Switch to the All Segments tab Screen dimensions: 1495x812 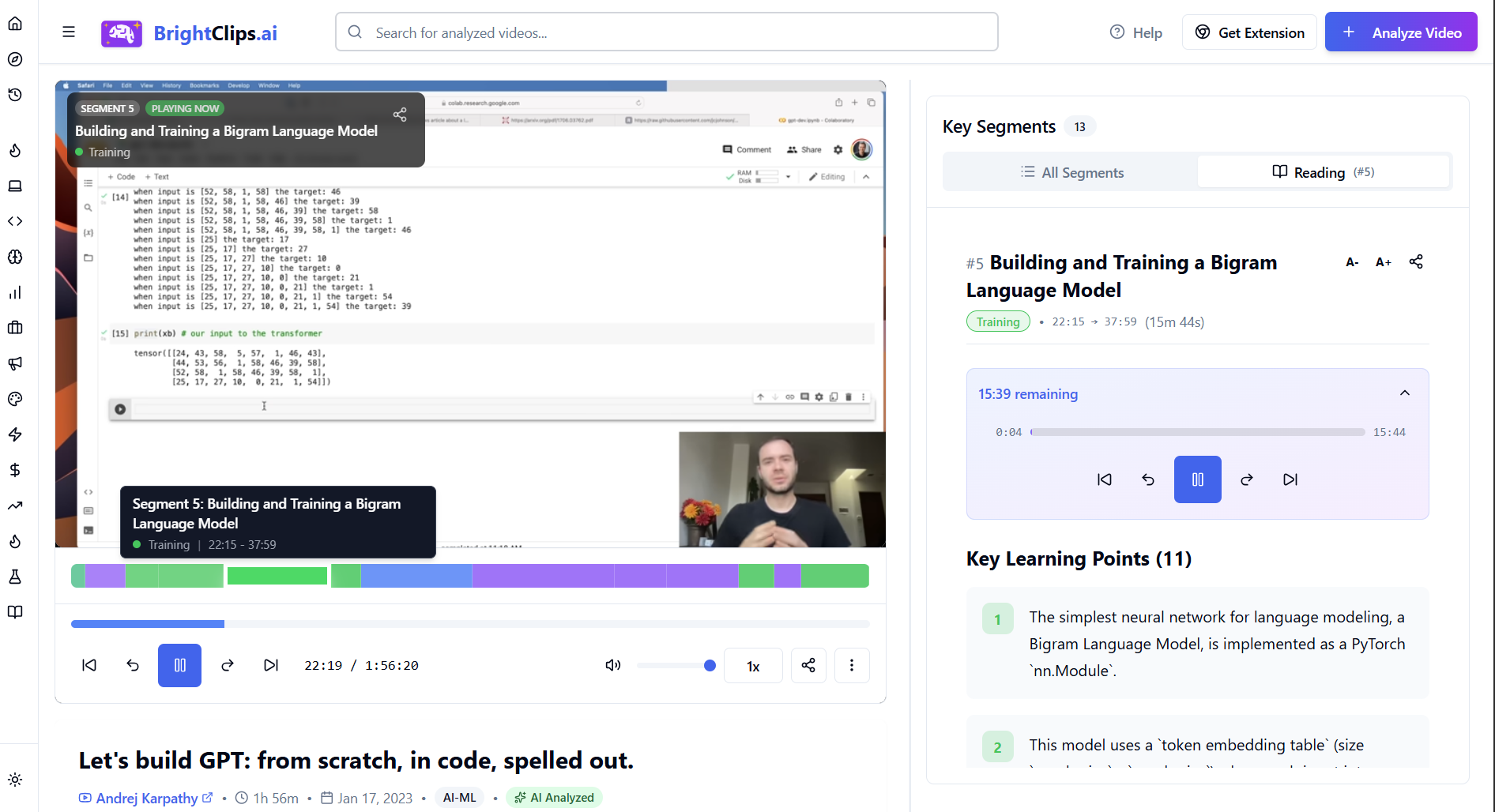[1071, 172]
